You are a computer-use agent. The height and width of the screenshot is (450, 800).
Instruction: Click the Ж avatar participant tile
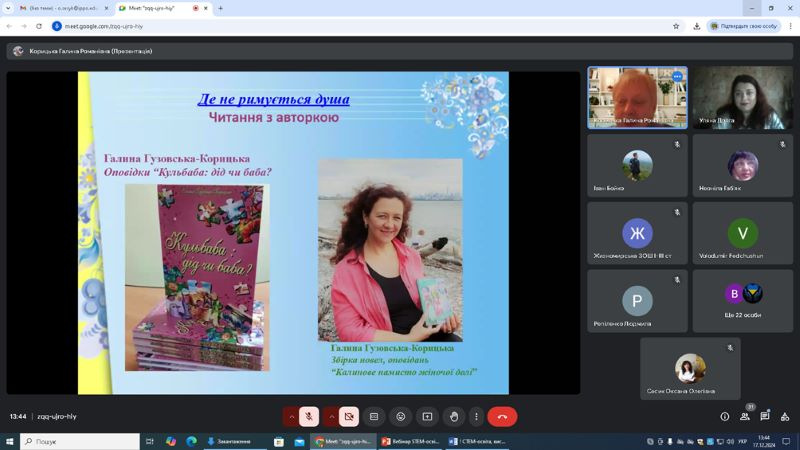[637, 233]
